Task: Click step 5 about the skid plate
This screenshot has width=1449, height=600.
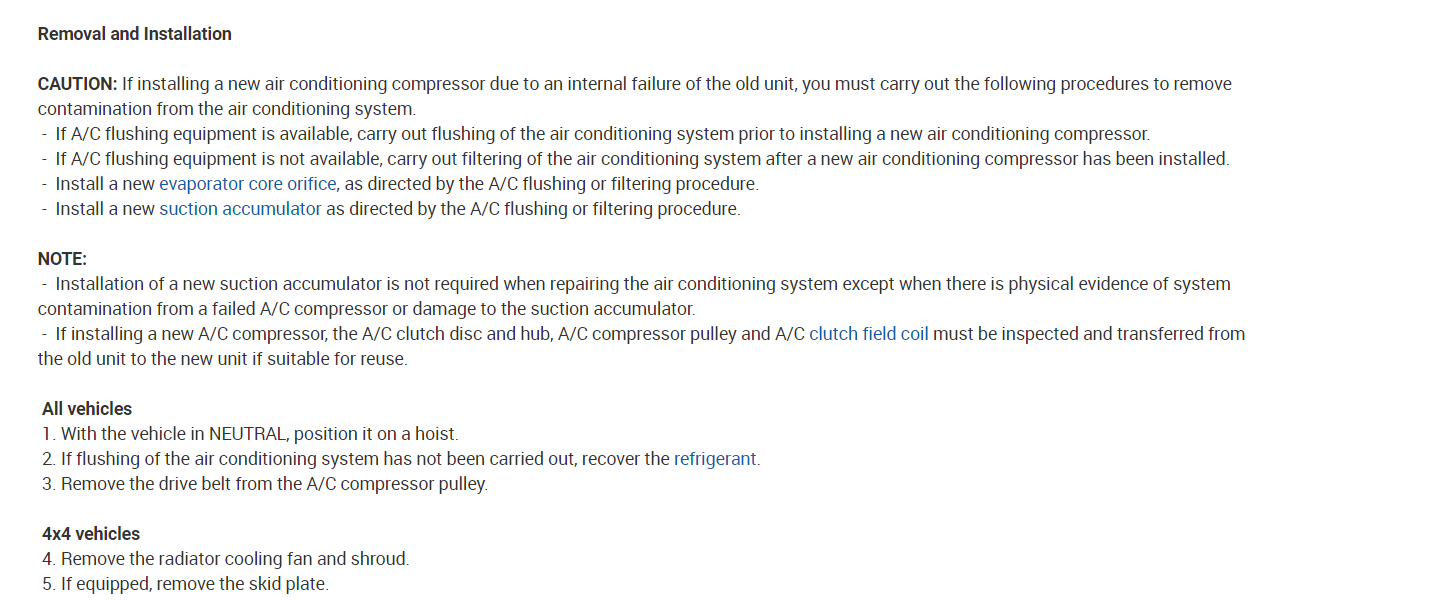Action: pyautogui.click(x=185, y=584)
